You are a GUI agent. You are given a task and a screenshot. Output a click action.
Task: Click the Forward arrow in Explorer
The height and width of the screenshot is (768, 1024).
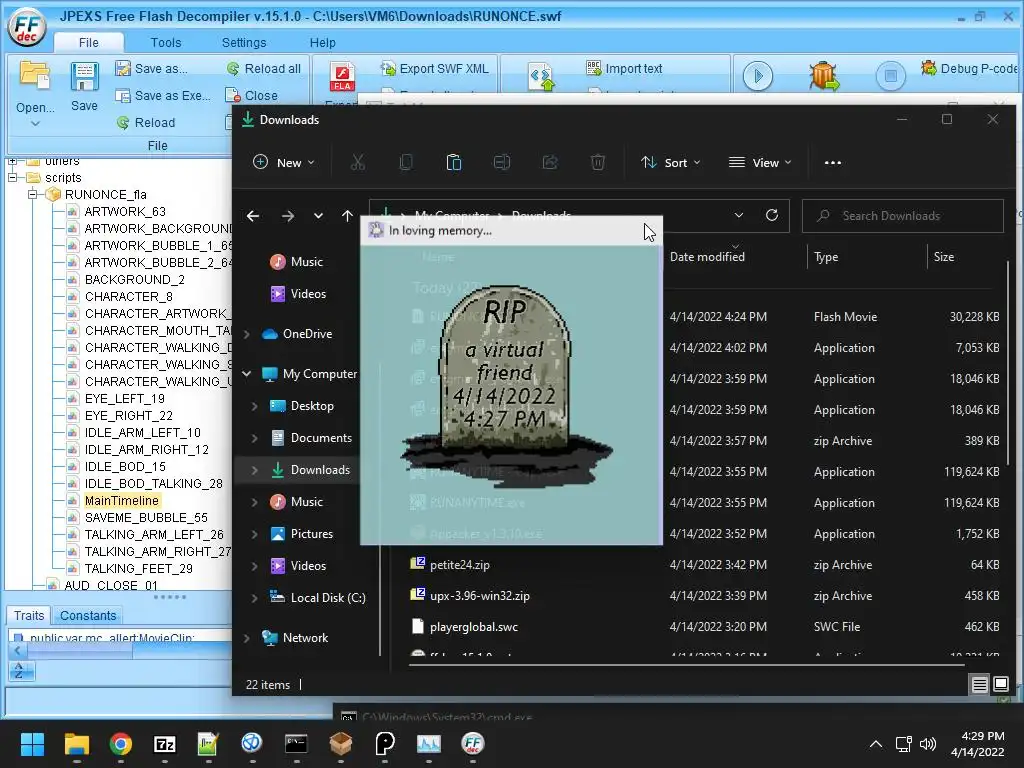point(287,216)
